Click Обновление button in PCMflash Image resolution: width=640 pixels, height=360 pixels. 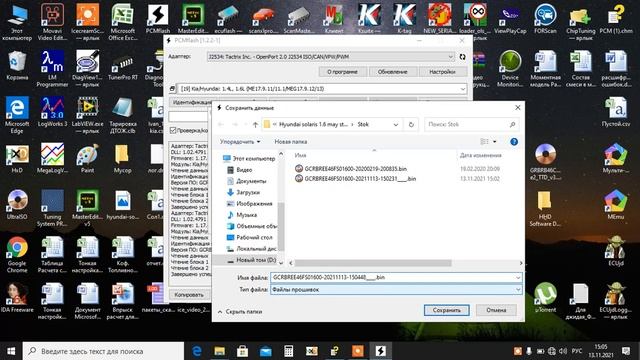(392, 72)
